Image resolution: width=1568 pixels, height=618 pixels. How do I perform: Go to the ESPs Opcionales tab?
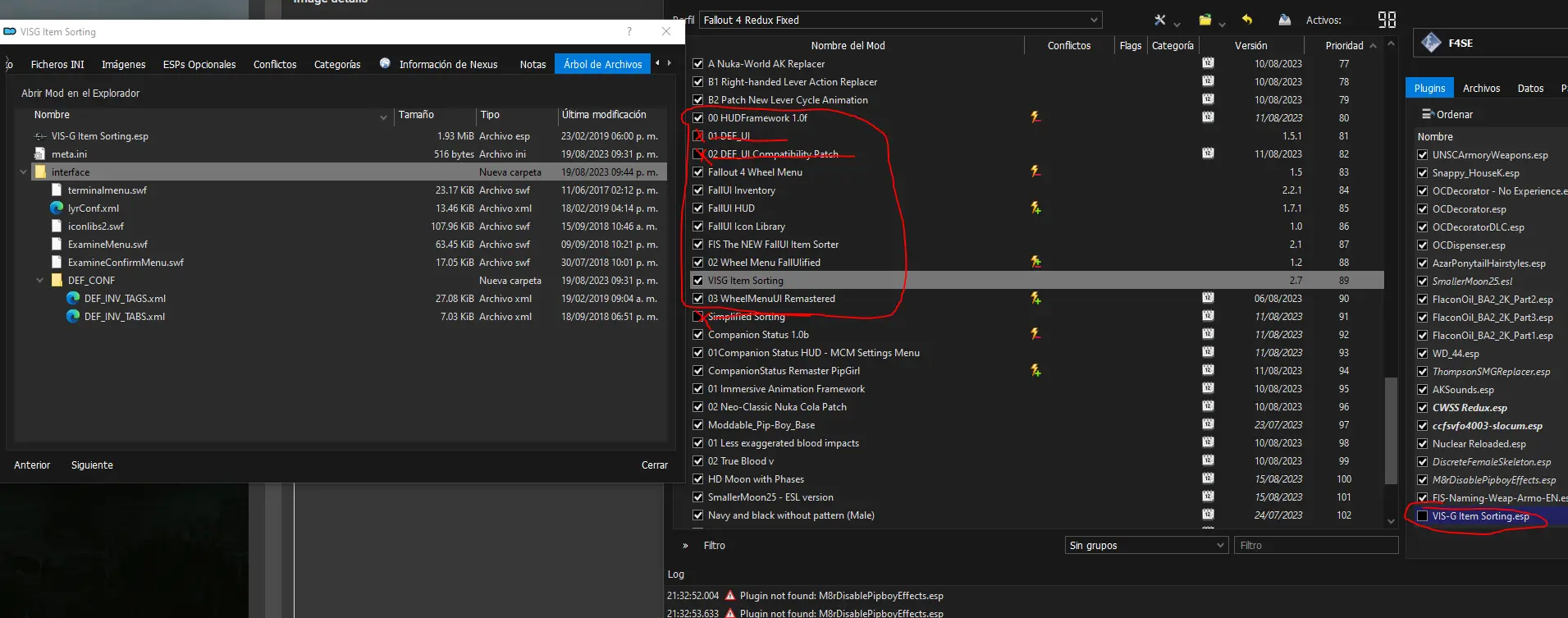pyautogui.click(x=199, y=64)
